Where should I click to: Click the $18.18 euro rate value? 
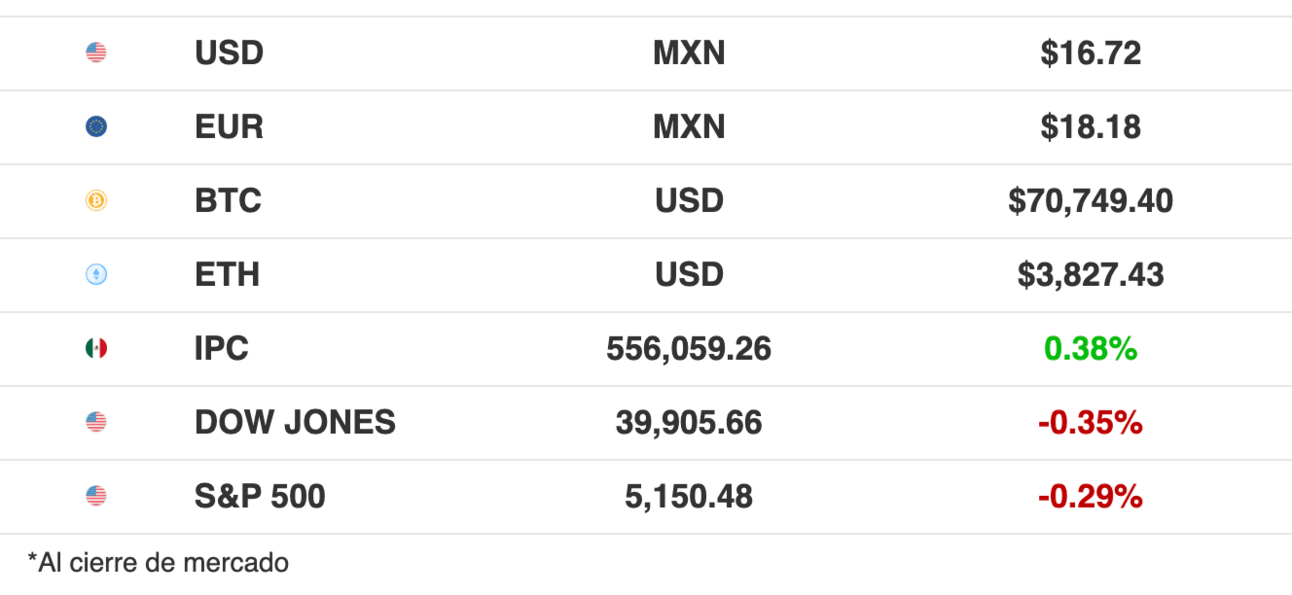1090,127
